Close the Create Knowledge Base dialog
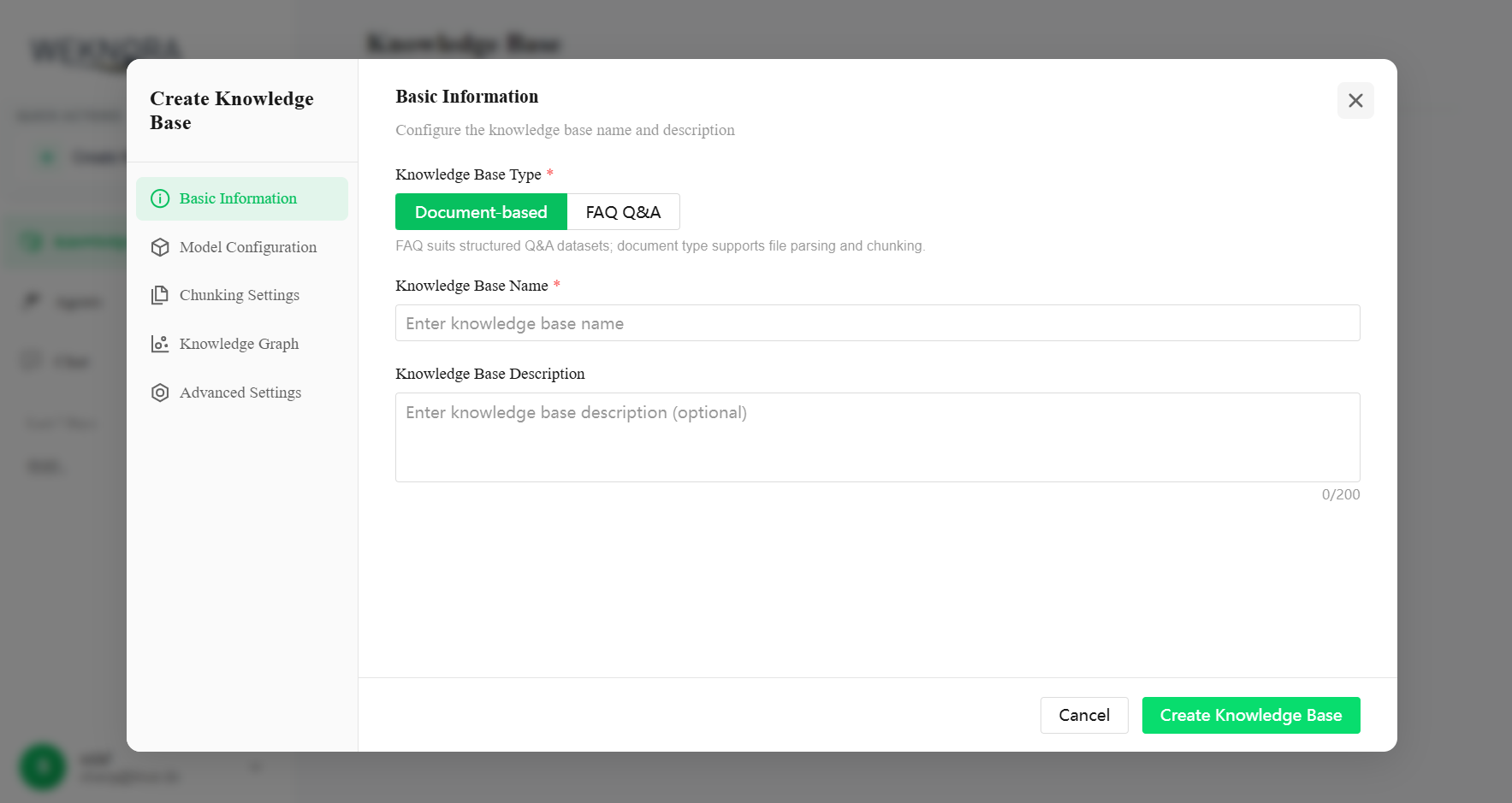 pos(1355,100)
